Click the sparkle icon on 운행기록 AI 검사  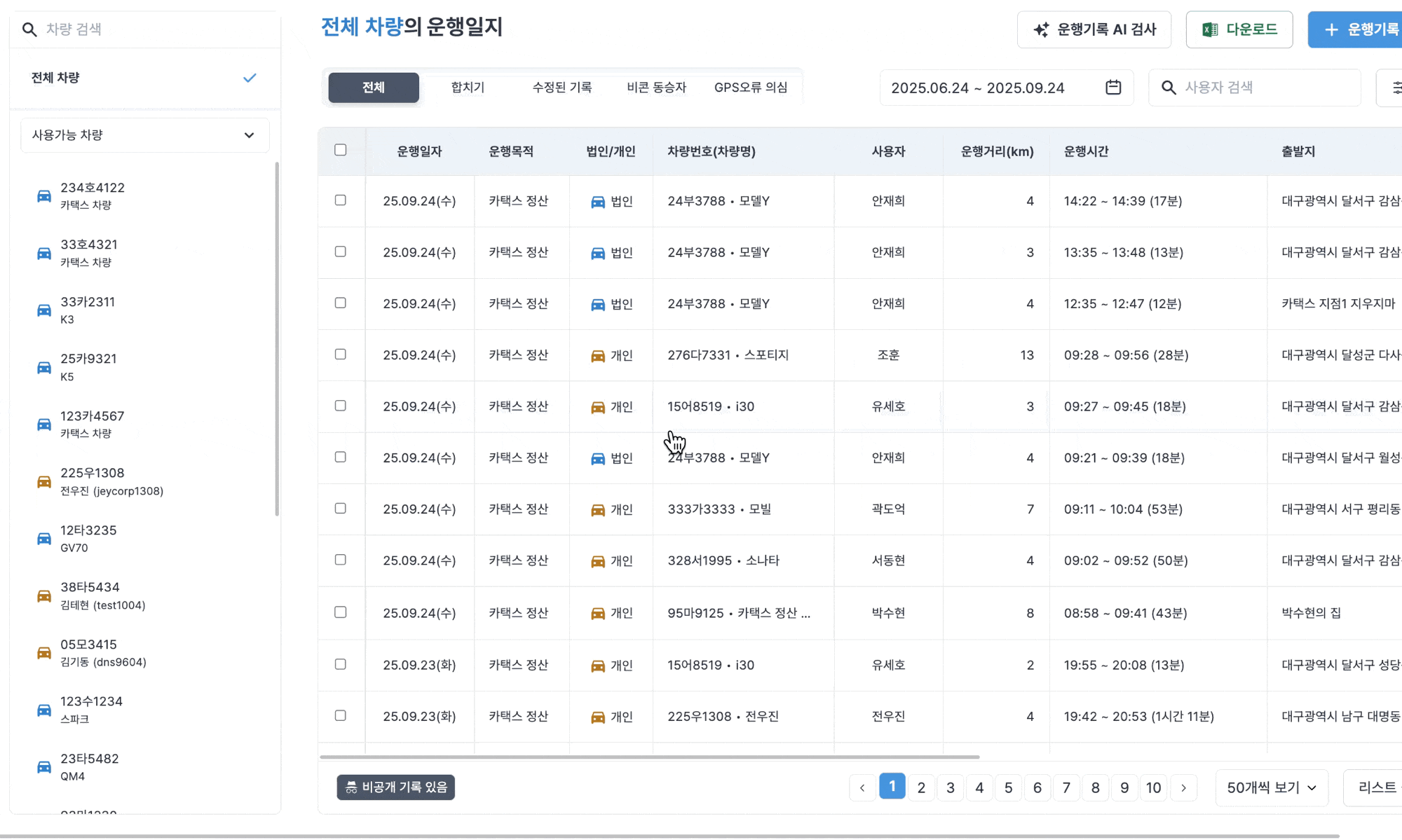[1041, 29]
